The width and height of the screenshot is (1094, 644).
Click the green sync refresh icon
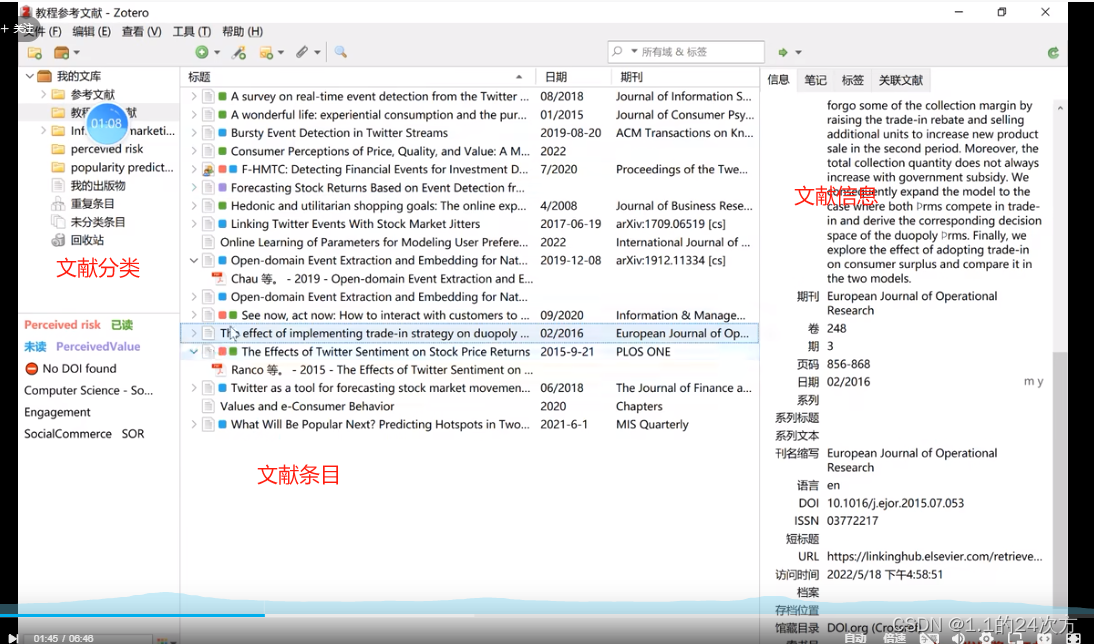click(x=1054, y=52)
